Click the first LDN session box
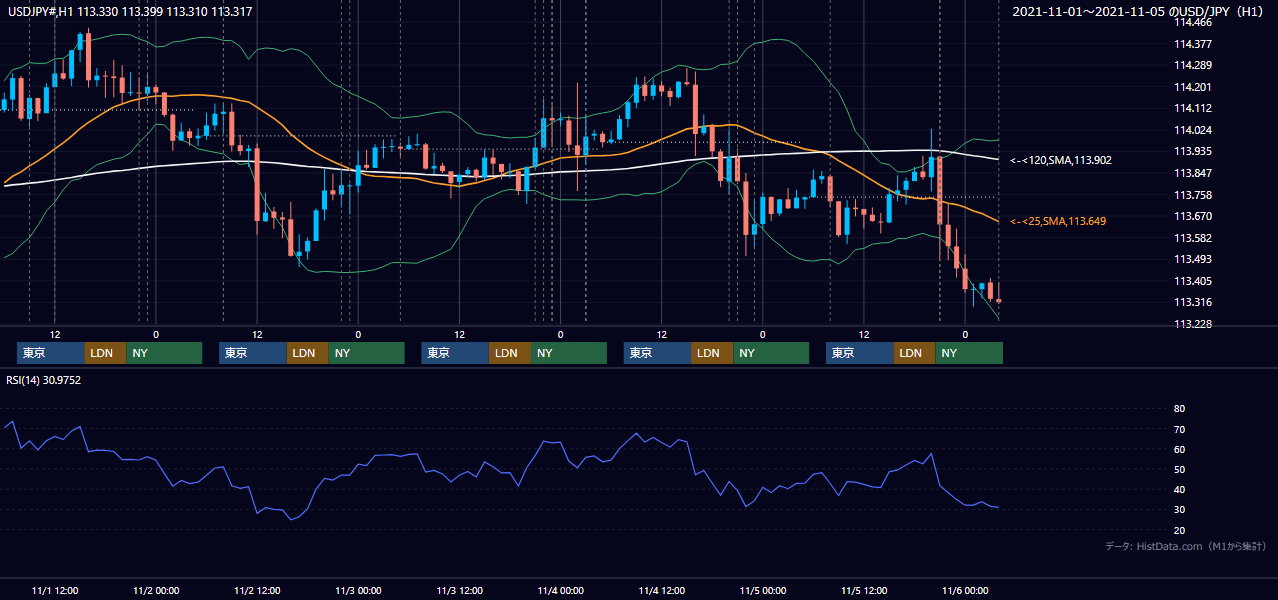The width and height of the screenshot is (1278, 600). click(x=105, y=353)
